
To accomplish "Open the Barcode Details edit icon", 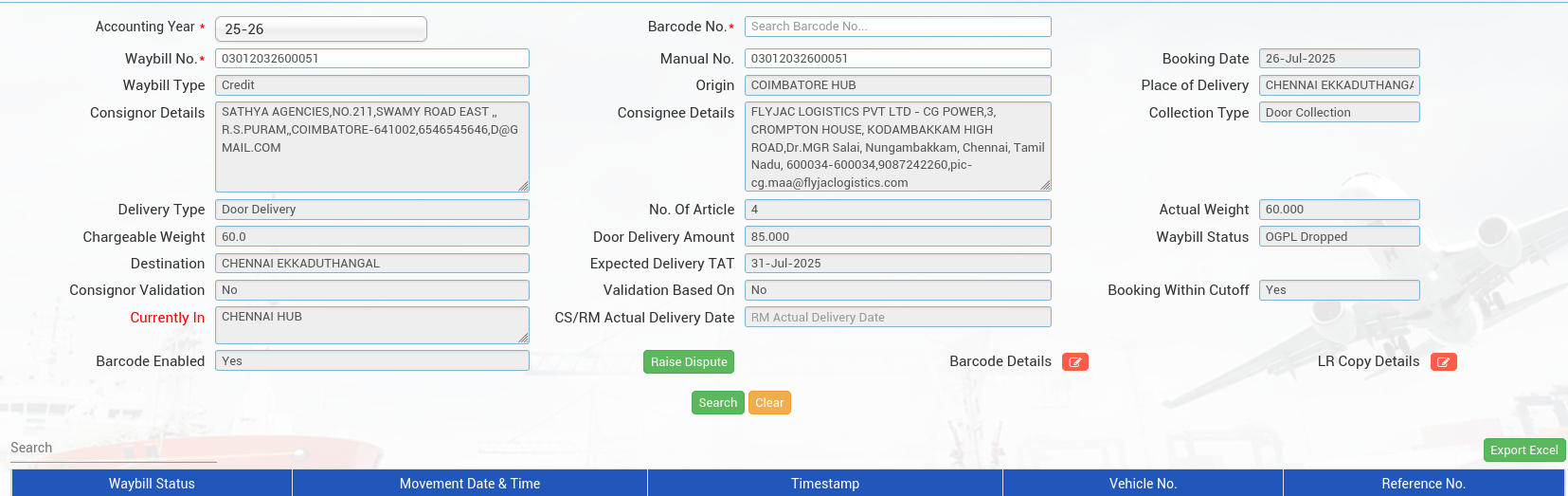I will click(1074, 361).
